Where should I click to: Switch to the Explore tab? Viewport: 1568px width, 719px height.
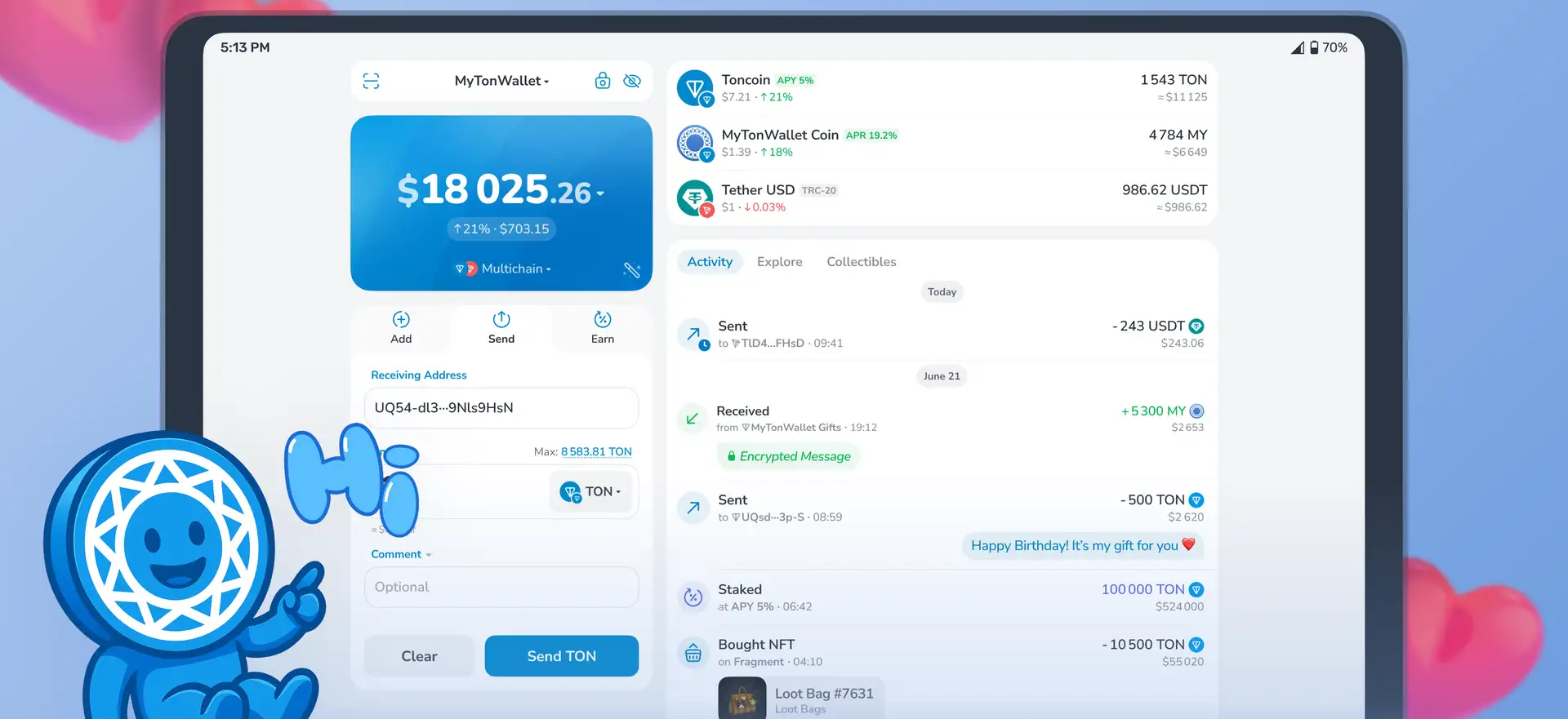click(779, 262)
